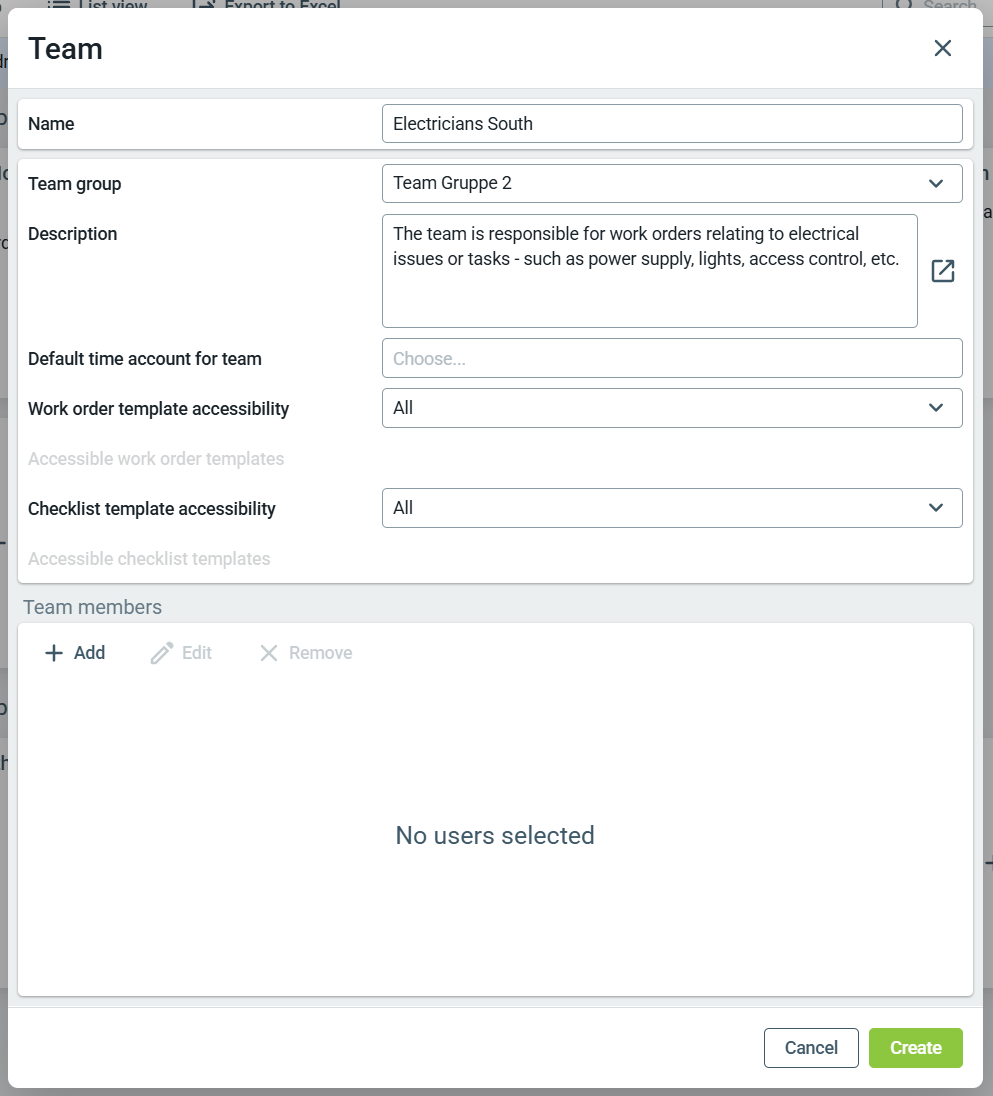Image resolution: width=993 pixels, height=1096 pixels.
Task: Click the empty No users selected area
Action: 495,835
